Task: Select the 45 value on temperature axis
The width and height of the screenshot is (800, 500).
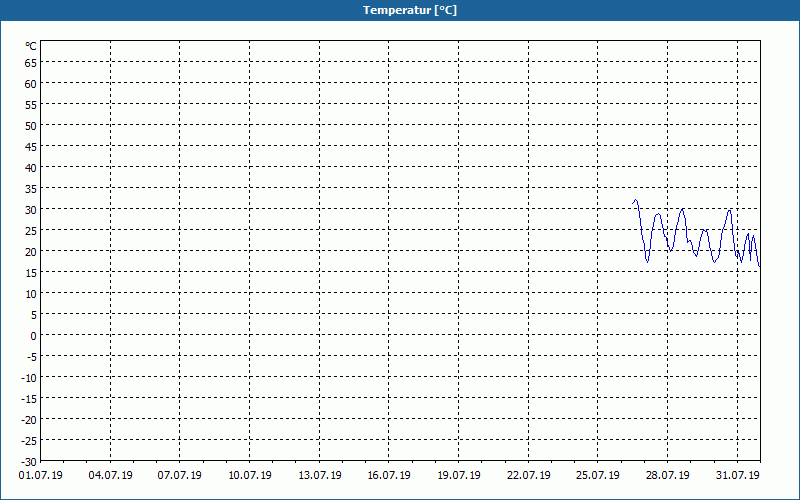Action: pos(31,147)
